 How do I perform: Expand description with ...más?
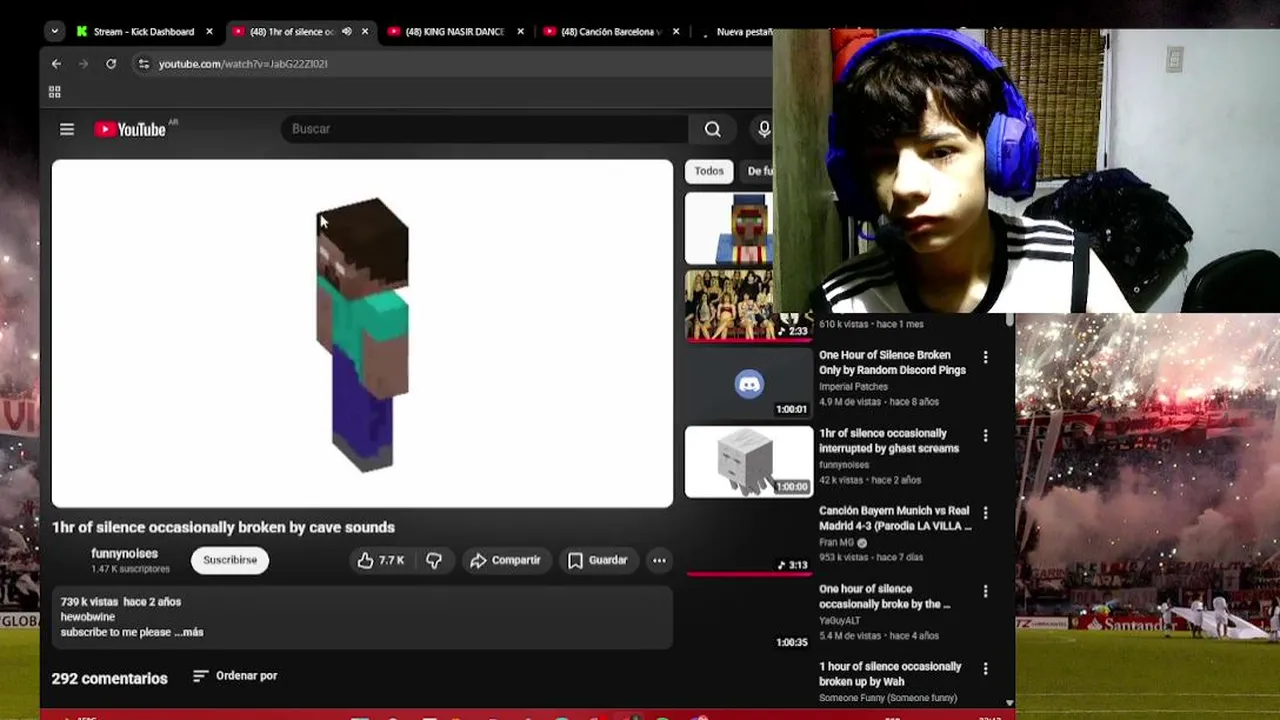click(188, 632)
